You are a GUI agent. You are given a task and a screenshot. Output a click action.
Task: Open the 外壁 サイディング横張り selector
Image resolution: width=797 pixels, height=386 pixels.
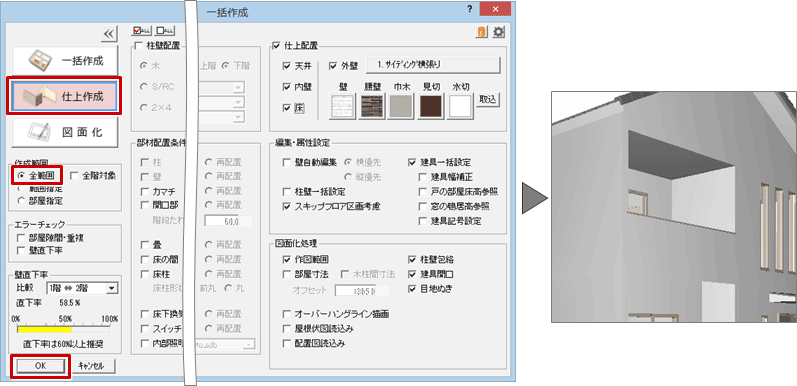(x=434, y=65)
